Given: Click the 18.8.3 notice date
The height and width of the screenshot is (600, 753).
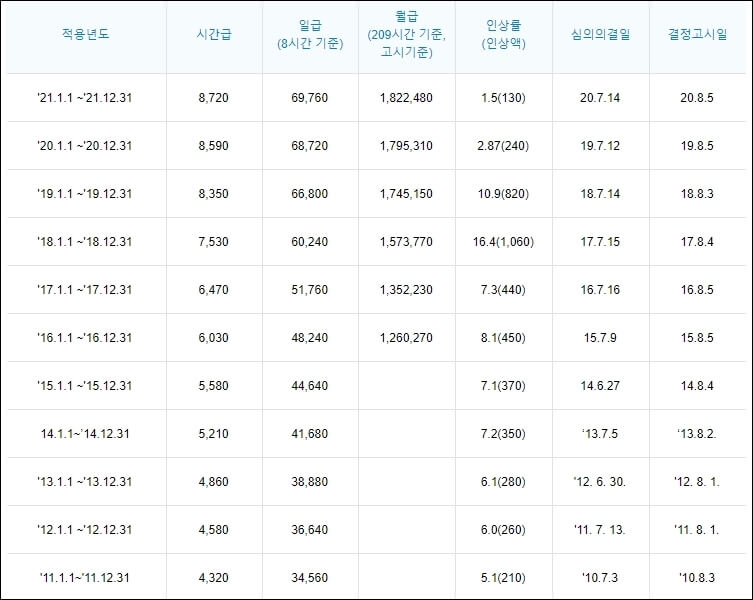Looking at the screenshot, I should pyautogui.click(x=697, y=194).
